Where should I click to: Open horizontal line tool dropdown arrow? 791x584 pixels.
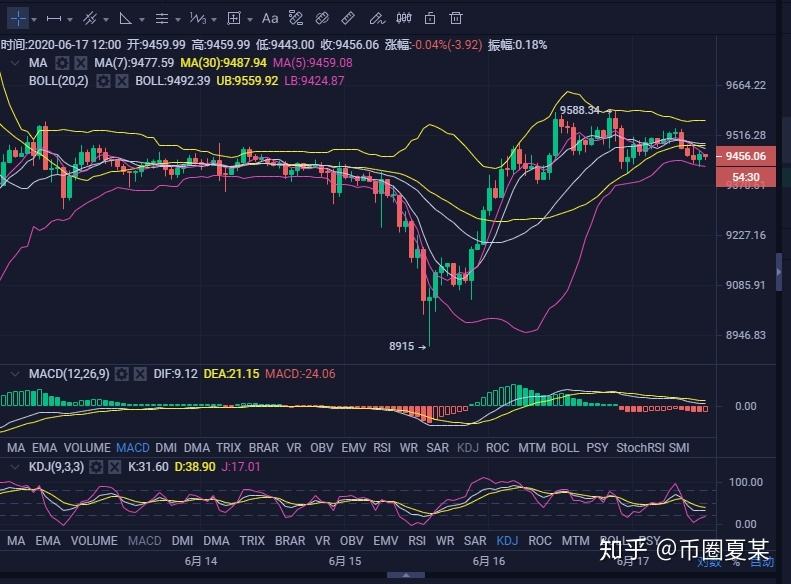coord(70,20)
